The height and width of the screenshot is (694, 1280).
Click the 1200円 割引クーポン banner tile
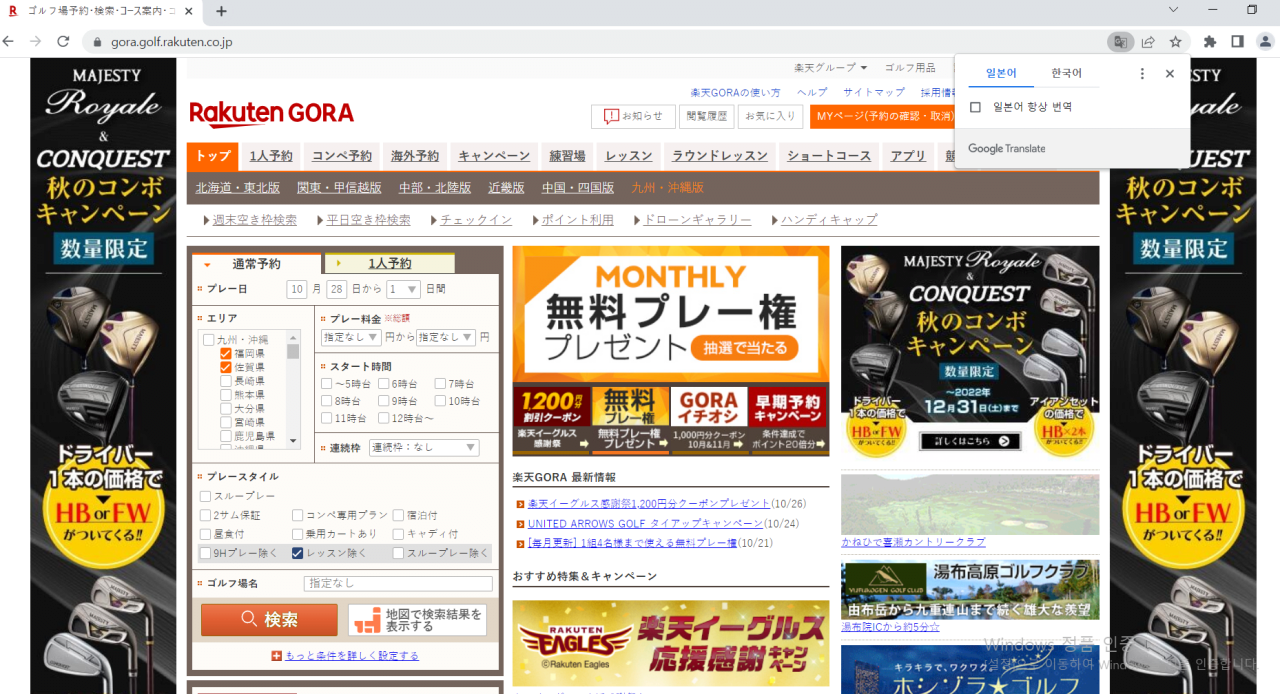point(550,421)
